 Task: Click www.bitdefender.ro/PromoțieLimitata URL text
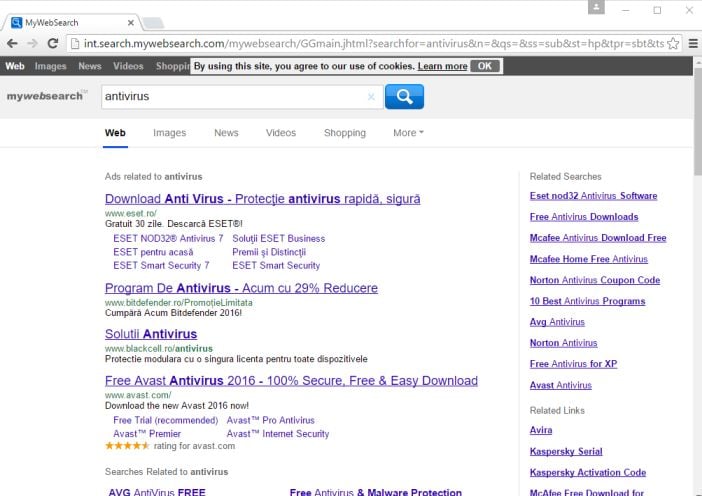(x=179, y=303)
